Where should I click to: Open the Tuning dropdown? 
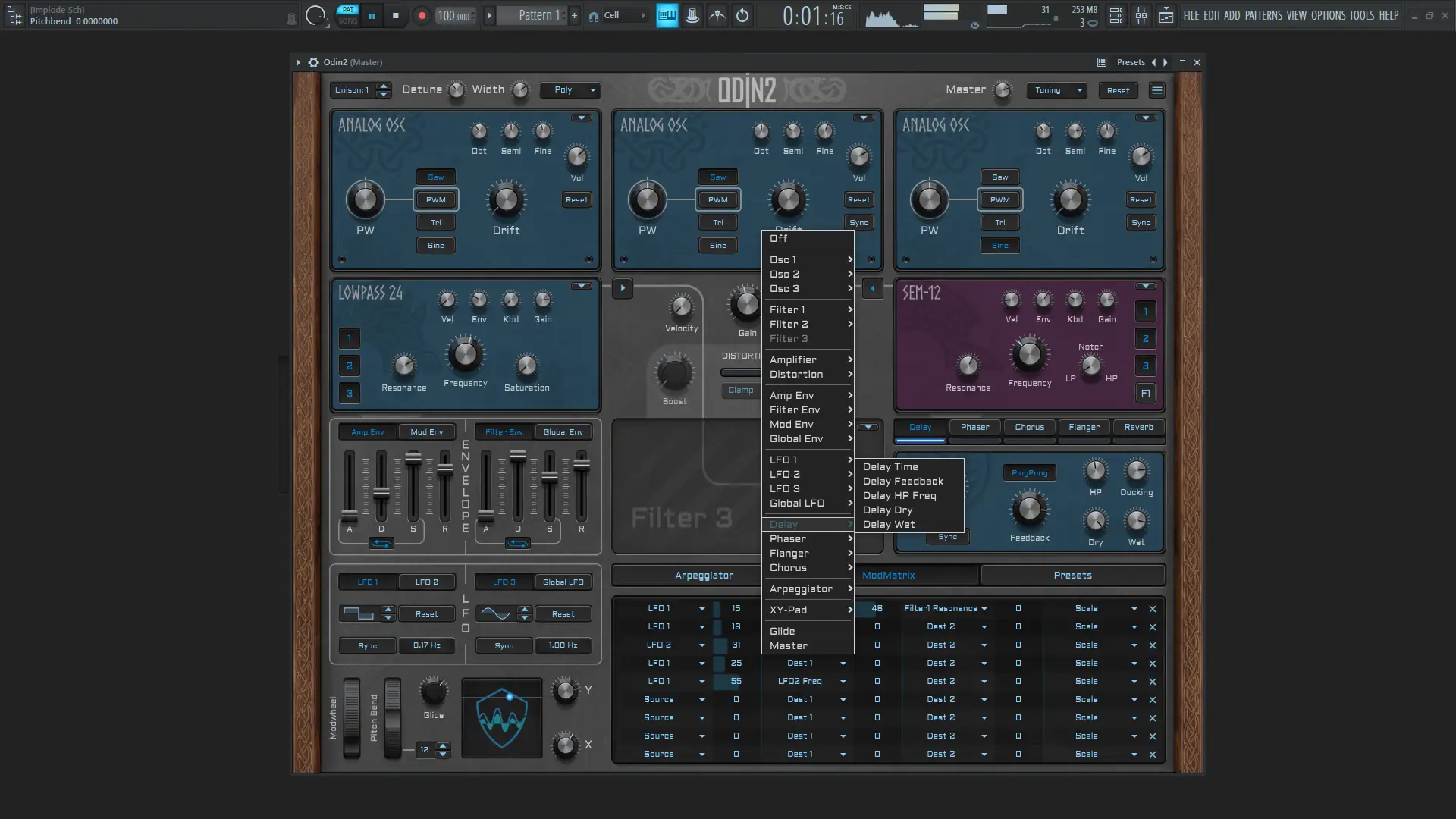click(1056, 90)
